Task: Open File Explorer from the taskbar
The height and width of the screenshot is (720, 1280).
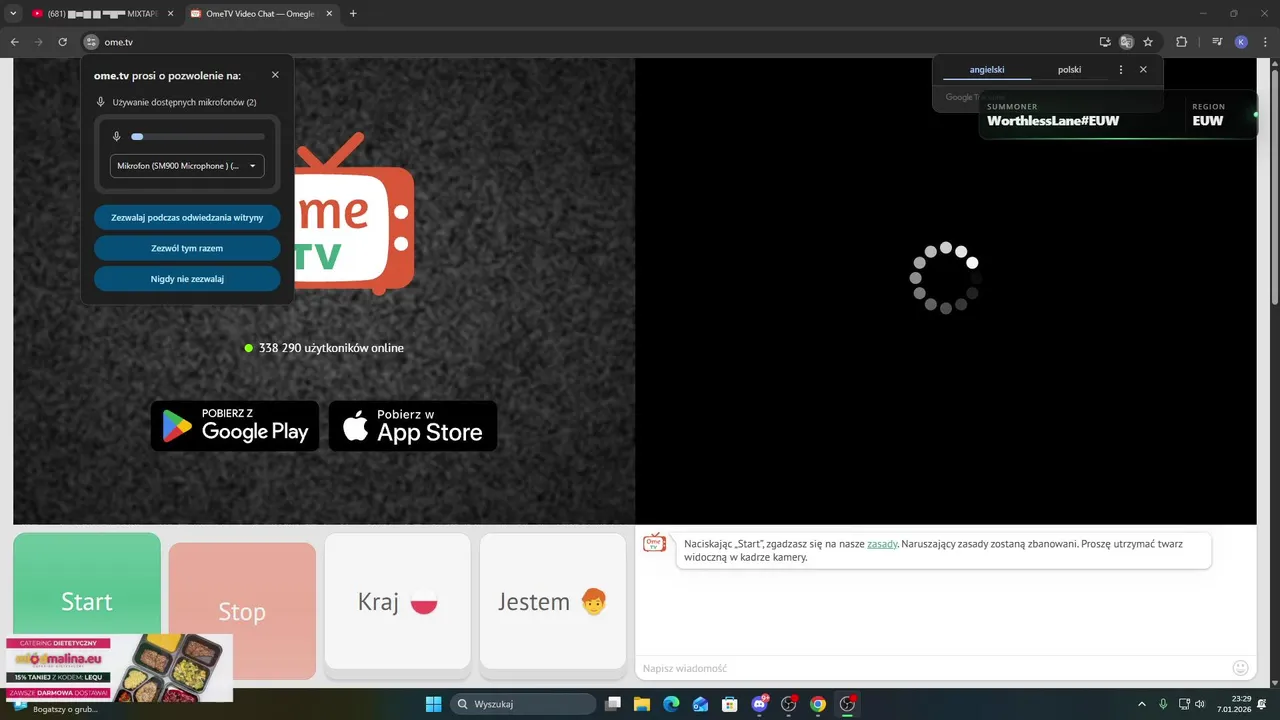Action: point(642,704)
